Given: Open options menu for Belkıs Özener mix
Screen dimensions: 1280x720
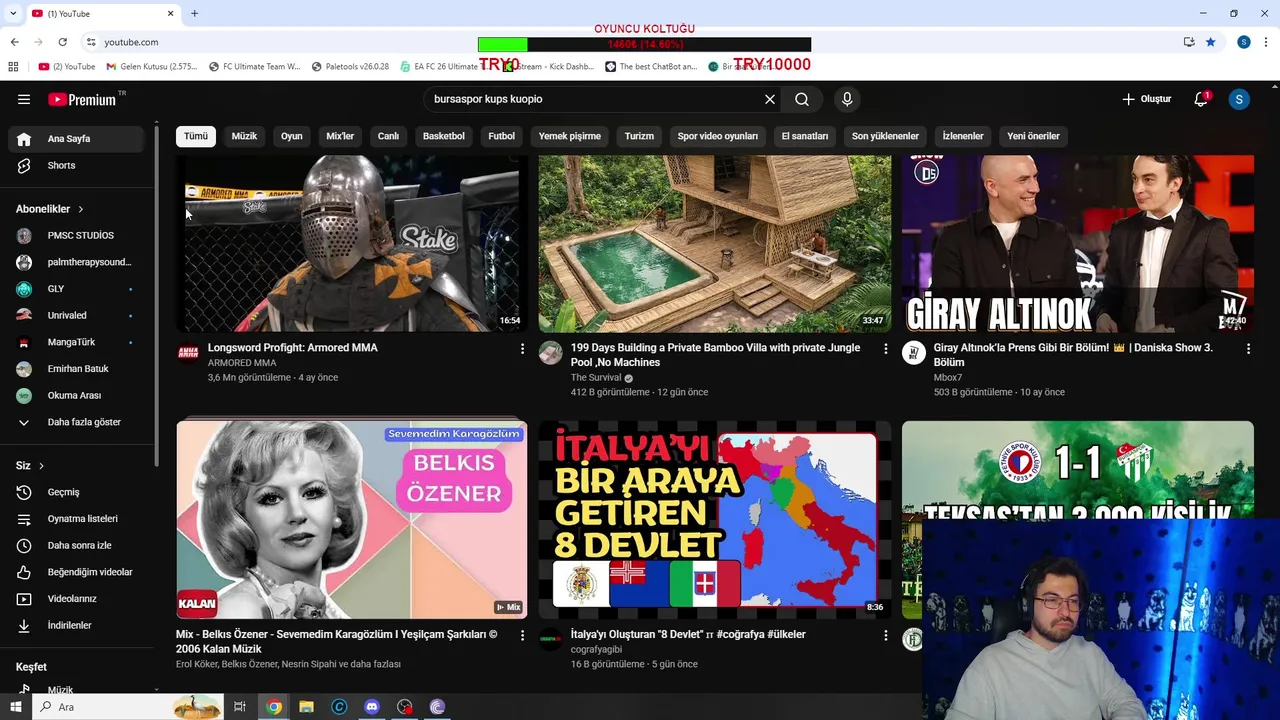Looking at the screenshot, I should tap(522, 635).
